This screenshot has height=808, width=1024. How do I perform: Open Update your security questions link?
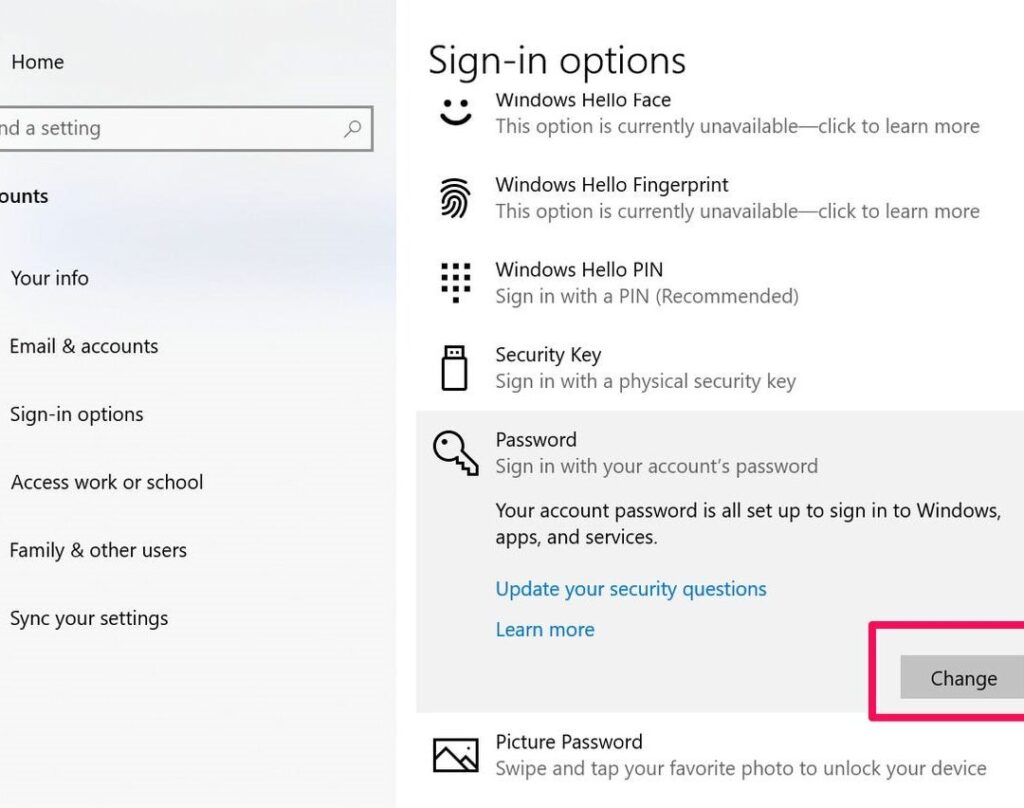pos(631,589)
